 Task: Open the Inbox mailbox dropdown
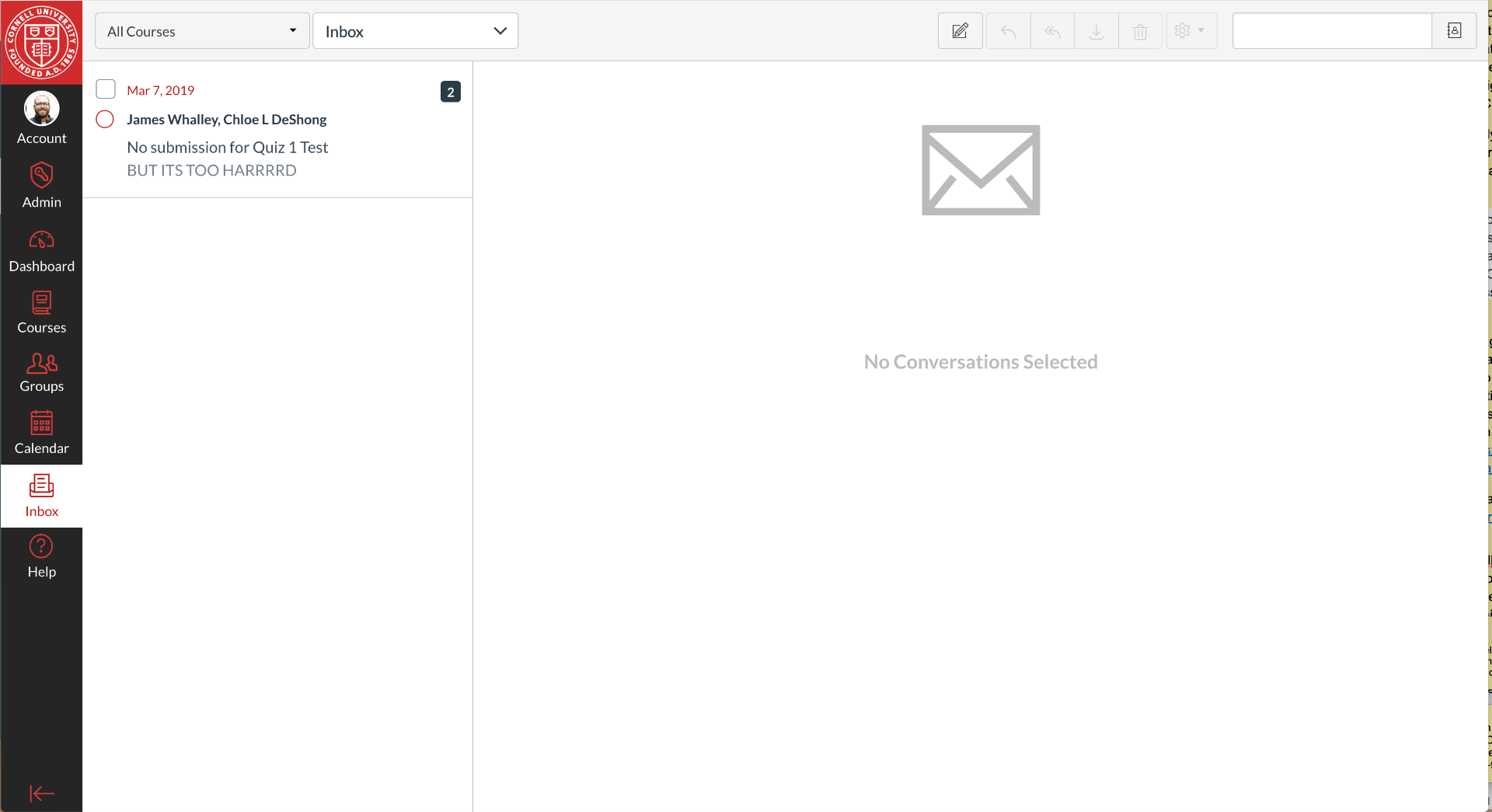[x=415, y=31]
